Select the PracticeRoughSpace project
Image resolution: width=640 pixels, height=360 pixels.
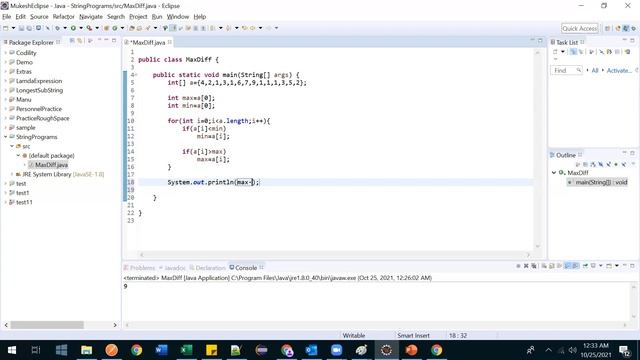pos(39,118)
